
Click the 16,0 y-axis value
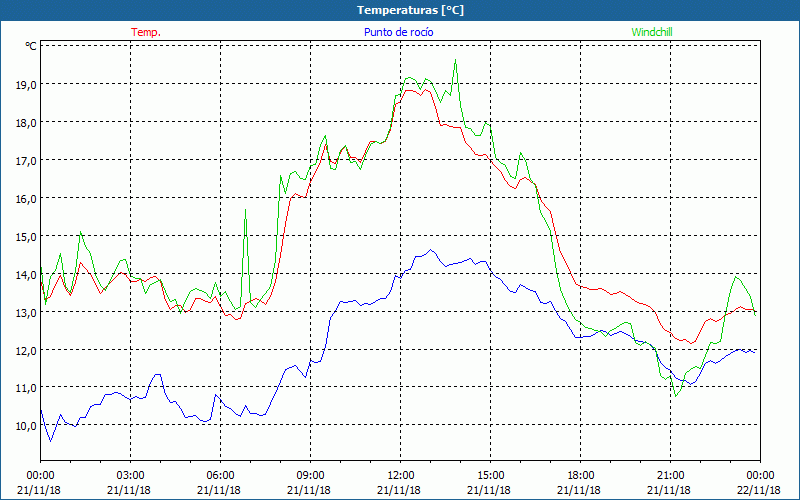point(26,199)
